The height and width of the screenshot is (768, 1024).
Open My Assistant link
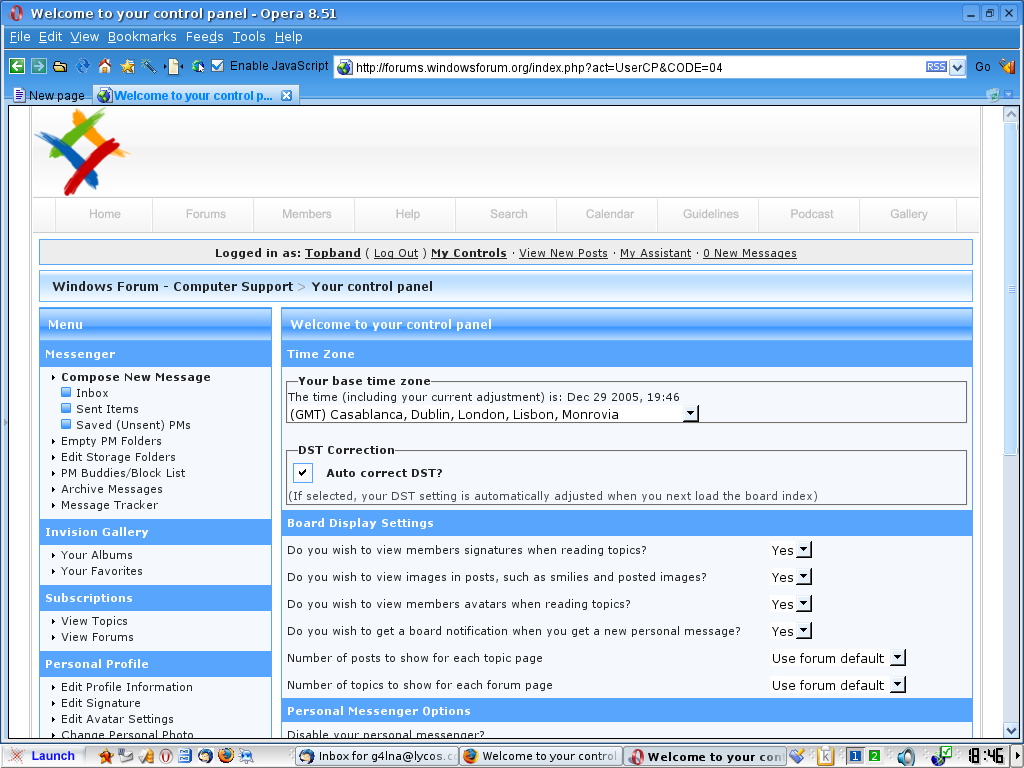coord(655,253)
